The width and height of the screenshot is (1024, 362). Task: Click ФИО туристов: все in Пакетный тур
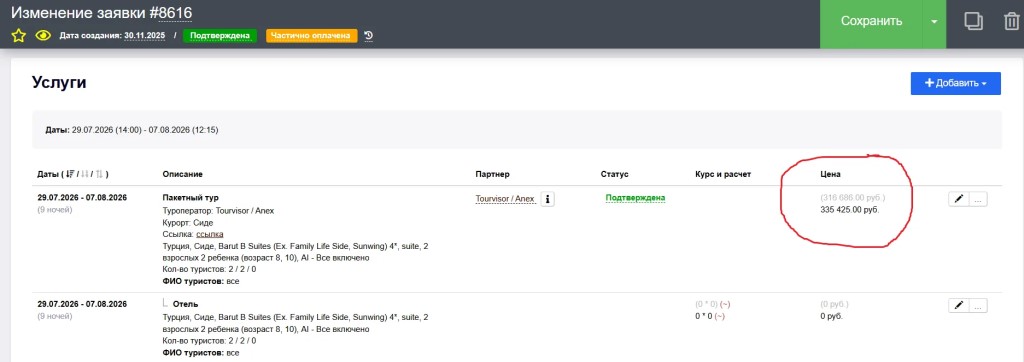click(x=200, y=281)
